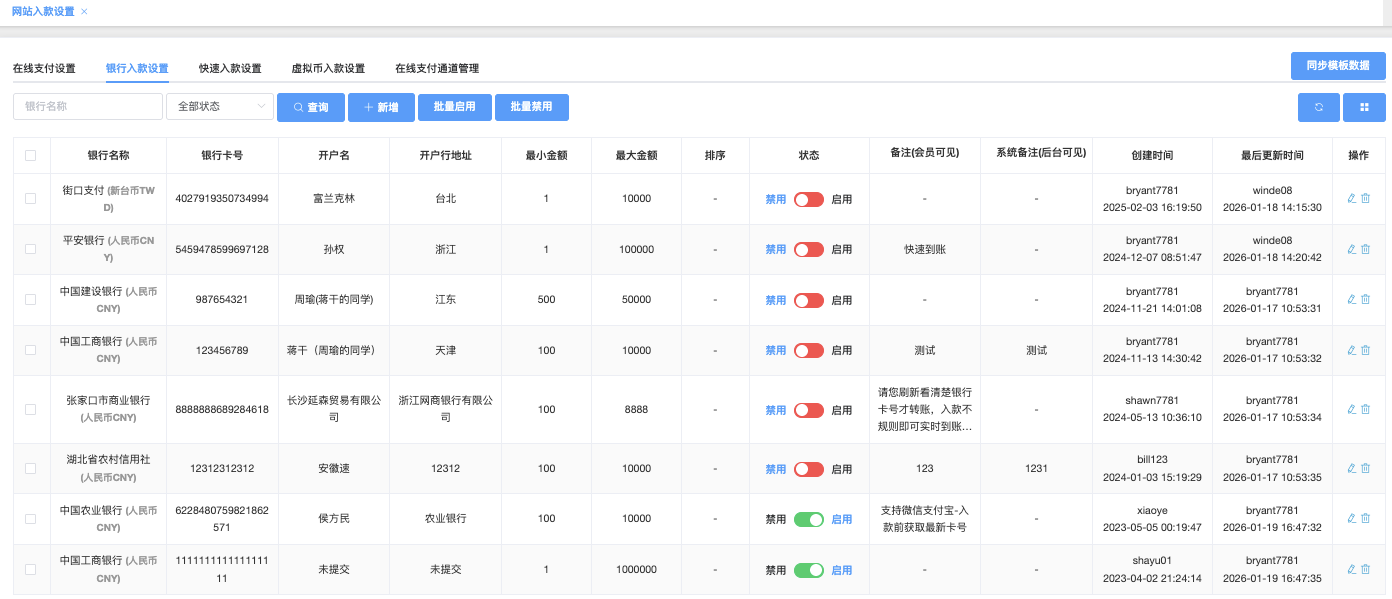
Task: Click edit icon for 中国建设银行 row
Action: click(x=1352, y=299)
